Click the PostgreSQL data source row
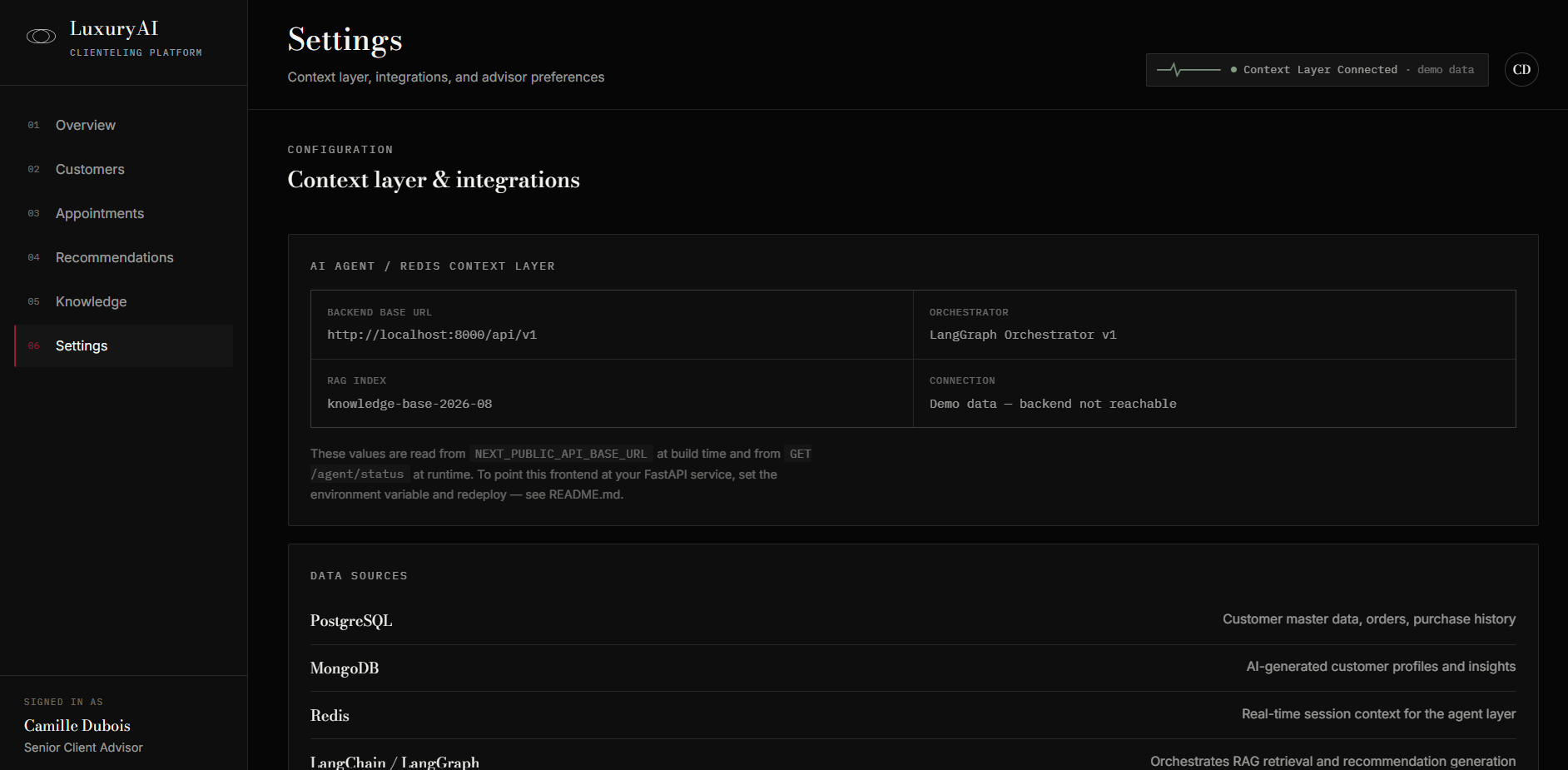This screenshot has width=1568, height=770. tap(913, 620)
